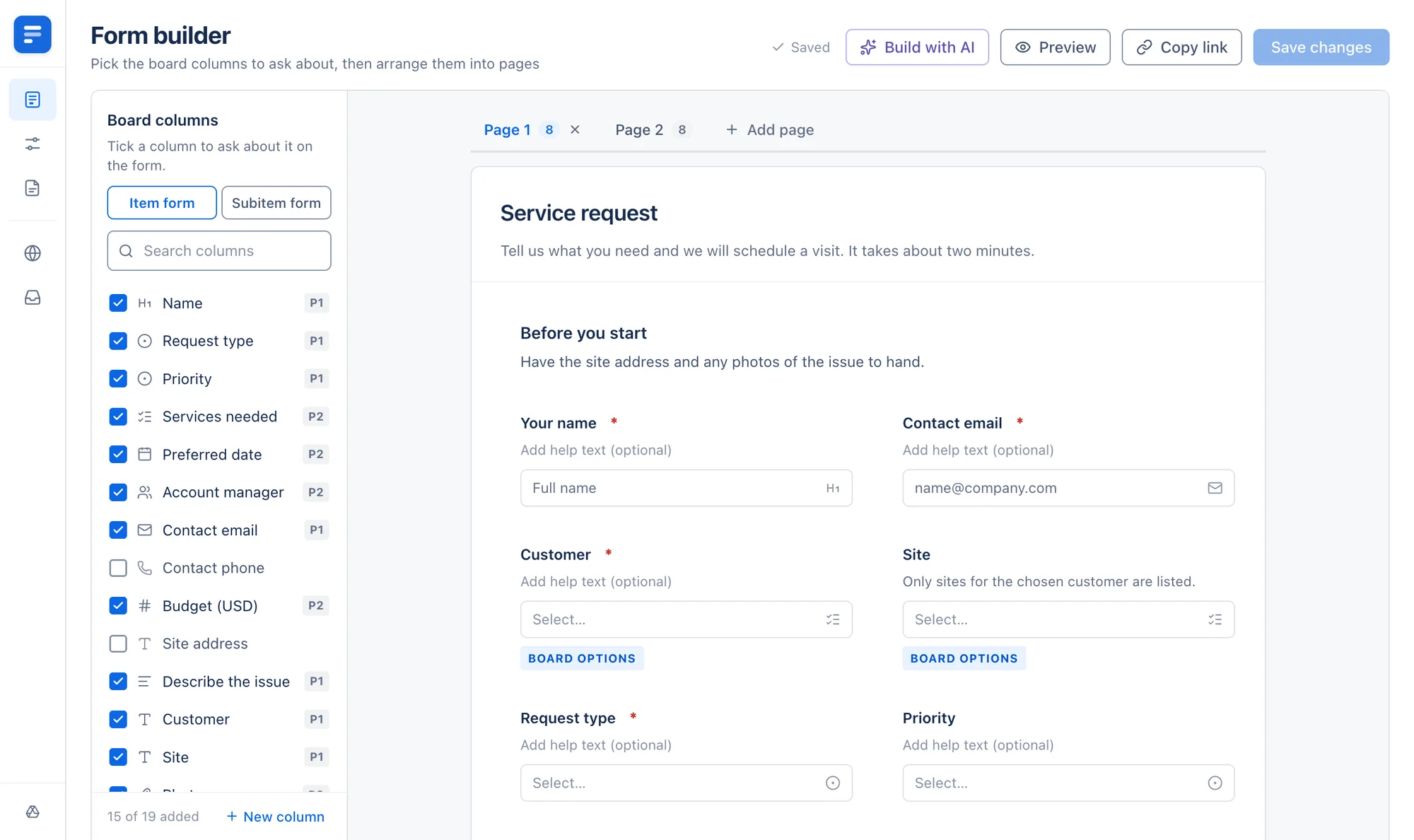Click the Copy link button
Image resolution: width=1414 pixels, height=840 pixels.
click(1181, 47)
